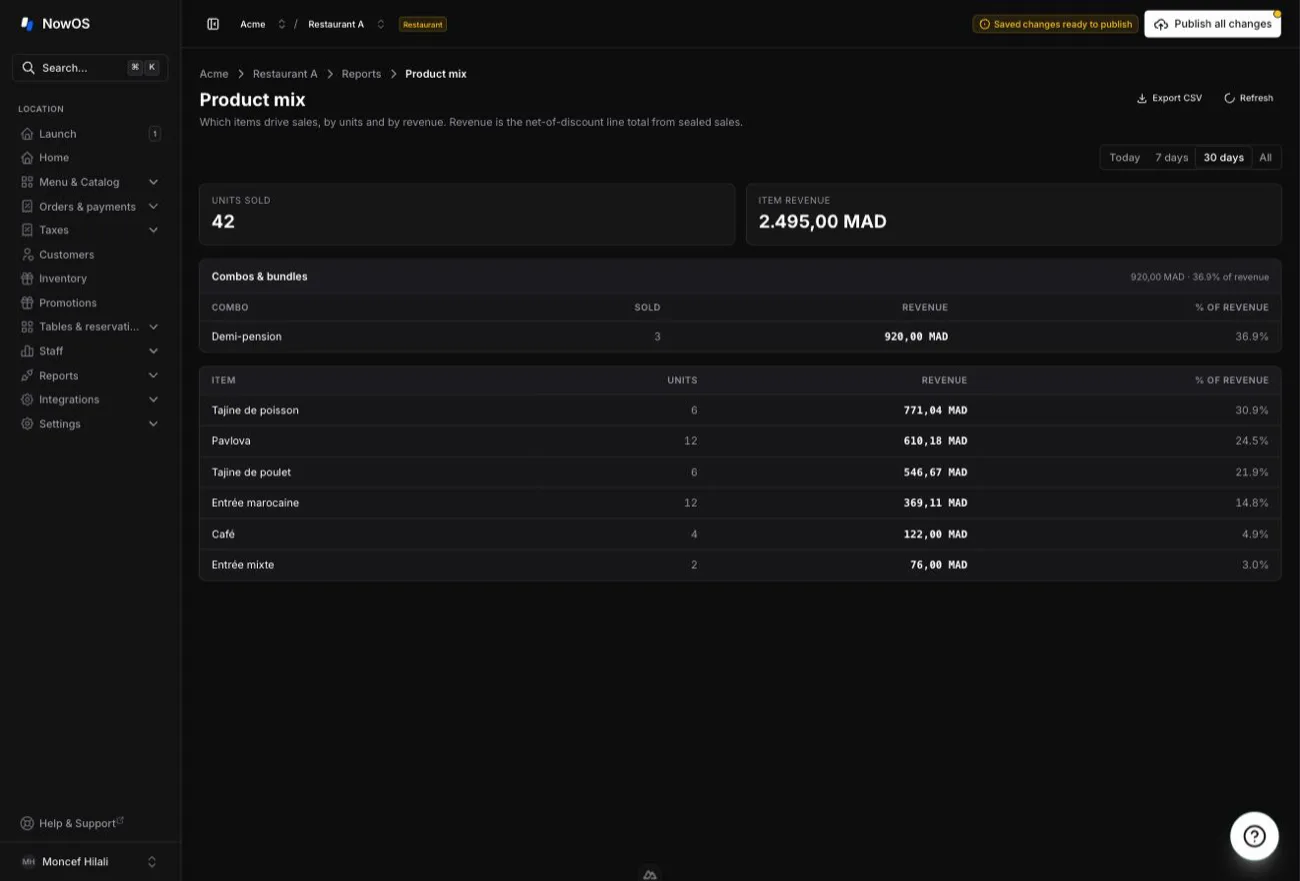Click the Tajine de poulet row

[x=740, y=472]
